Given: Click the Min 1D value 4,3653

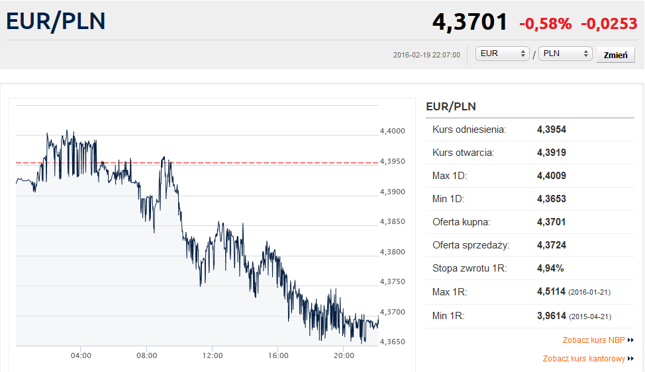Looking at the screenshot, I should (x=551, y=199).
